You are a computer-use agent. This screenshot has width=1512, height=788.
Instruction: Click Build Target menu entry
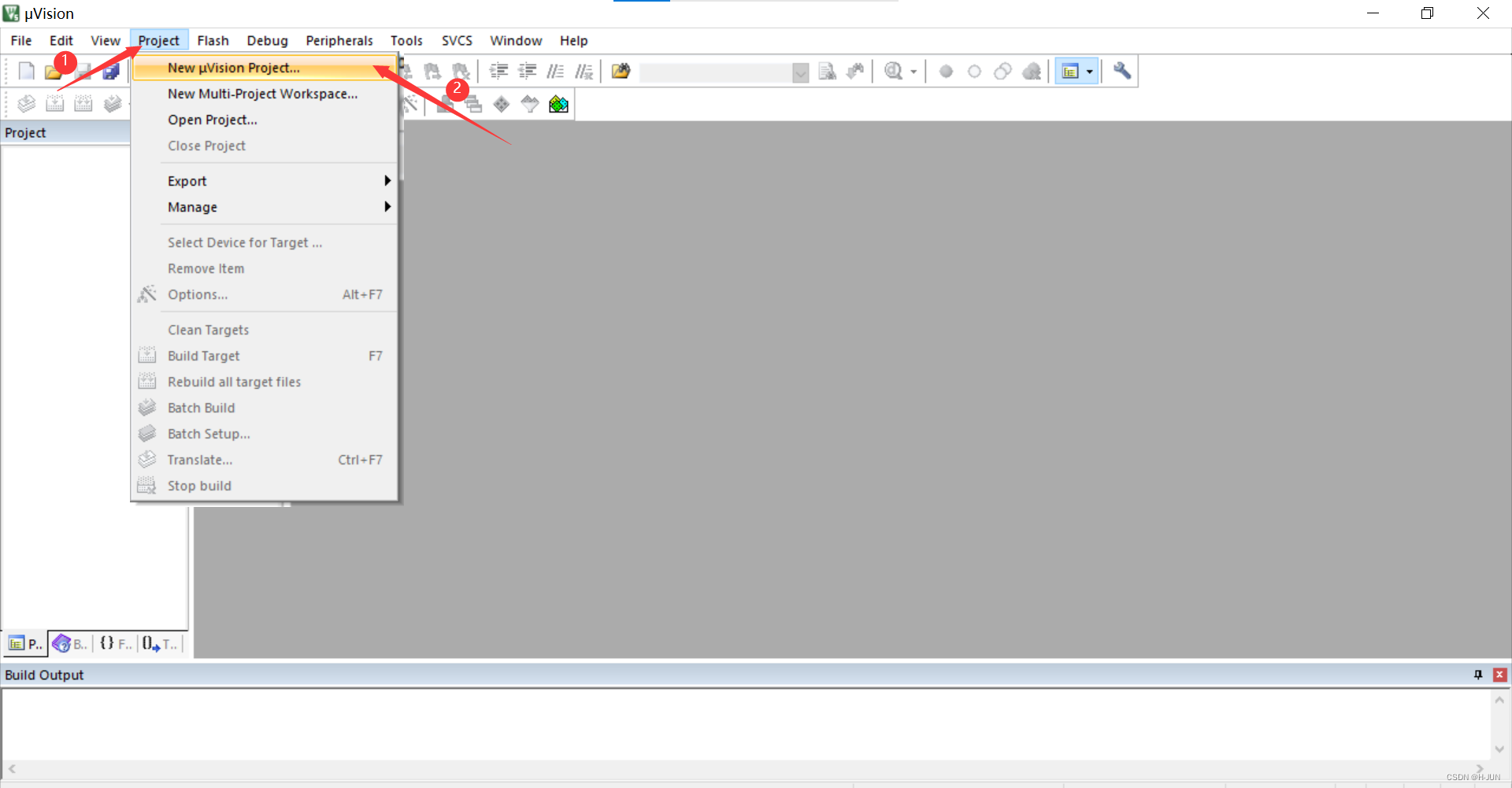(x=264, y=356)
